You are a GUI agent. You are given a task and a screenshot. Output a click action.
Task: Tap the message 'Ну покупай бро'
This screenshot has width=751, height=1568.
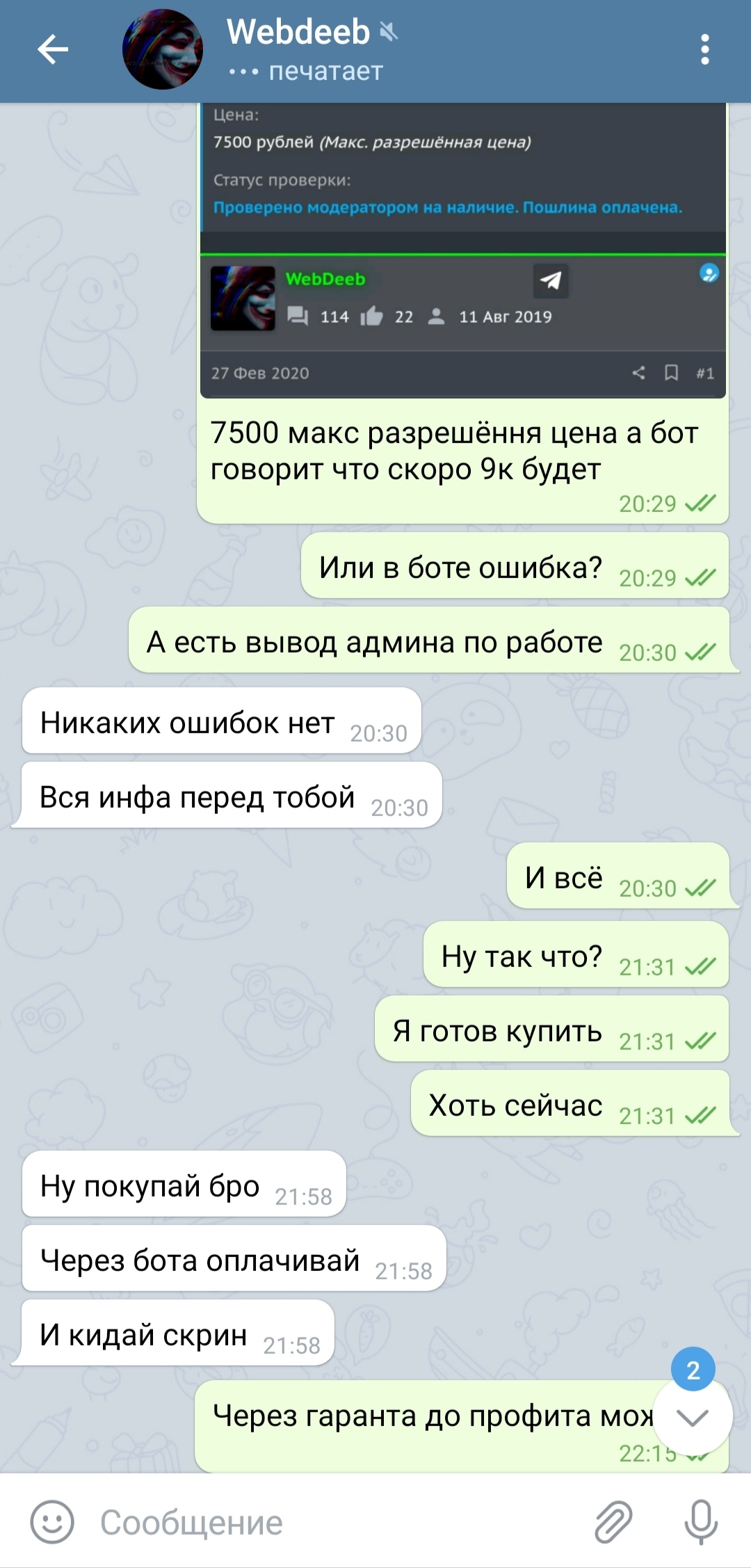[x=184, y=1184]
